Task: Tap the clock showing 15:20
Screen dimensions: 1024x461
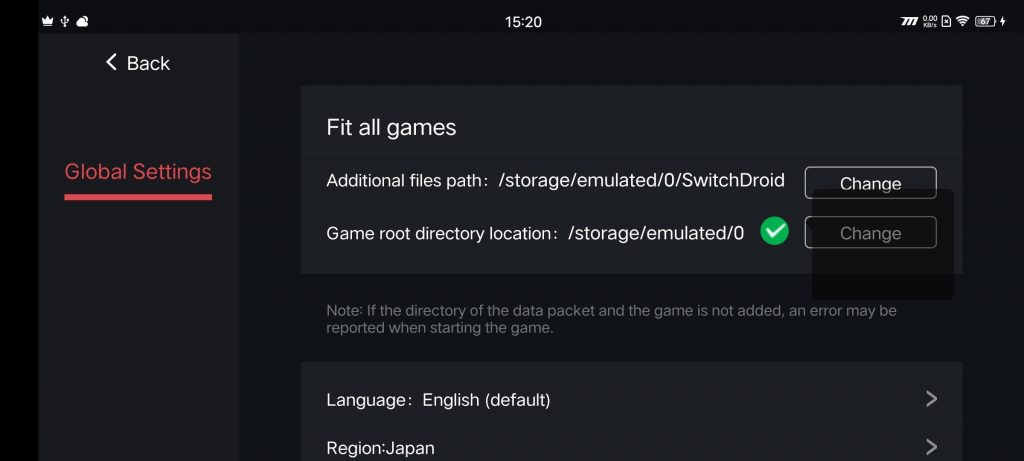Action: pyautogui.click(x=523, y=22)
